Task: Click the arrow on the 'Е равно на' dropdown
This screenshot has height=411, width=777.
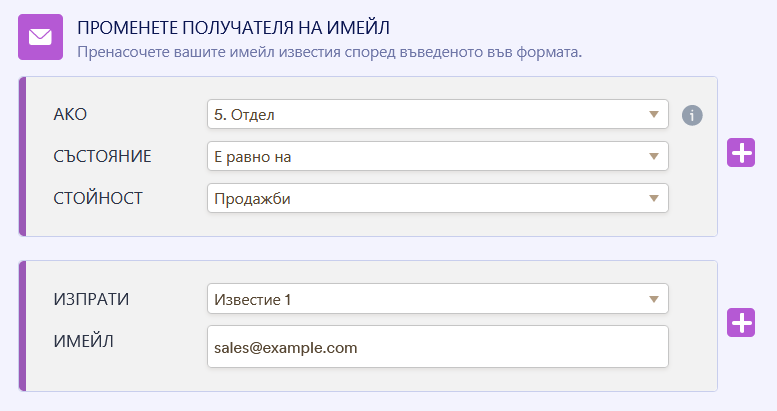Action: click(x=653, y=156)
